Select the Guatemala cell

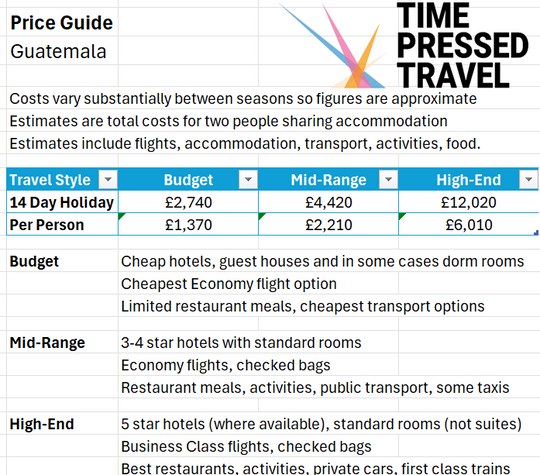(62, 51)
